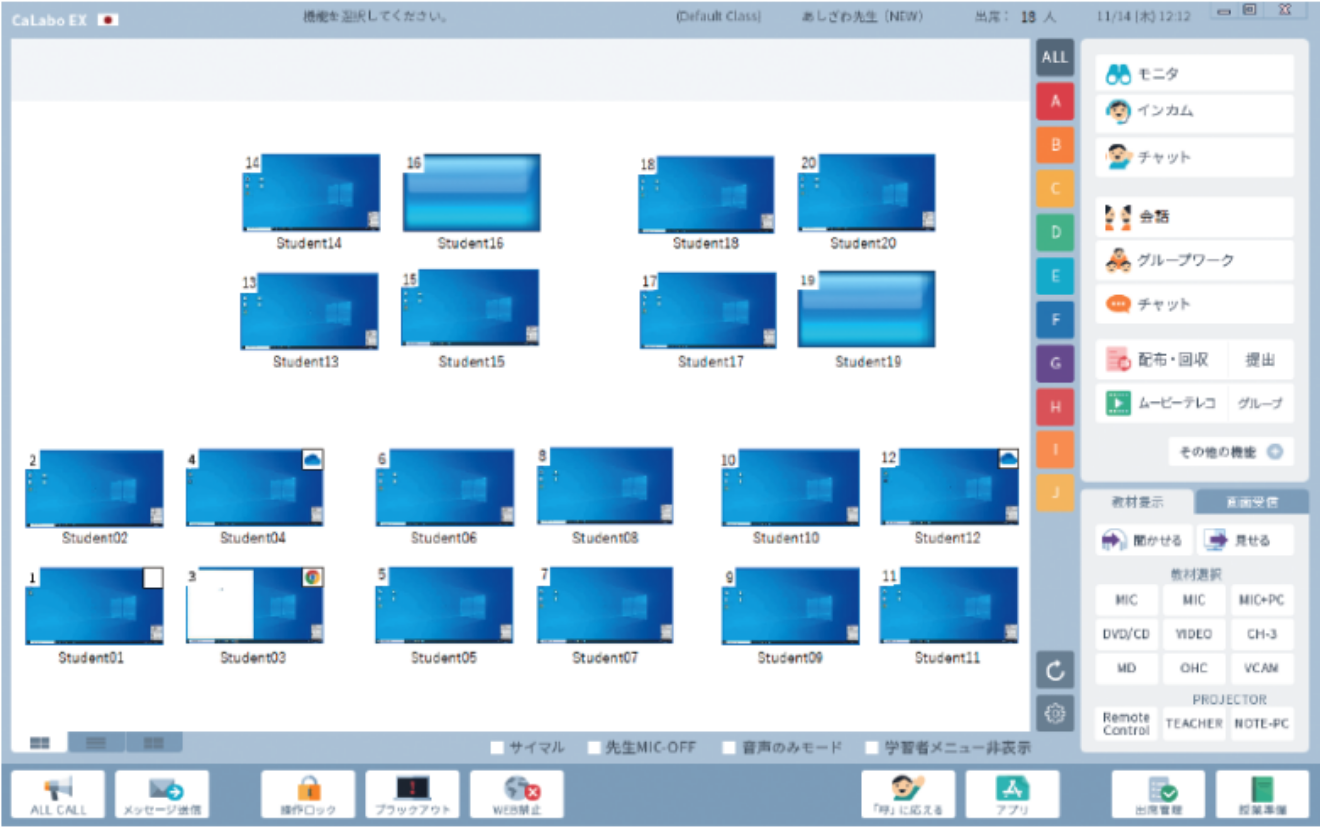This screenshot has height=828, width=1320.
Task: Launch the ムービーテレコ function
Action: coord(1161,403)
